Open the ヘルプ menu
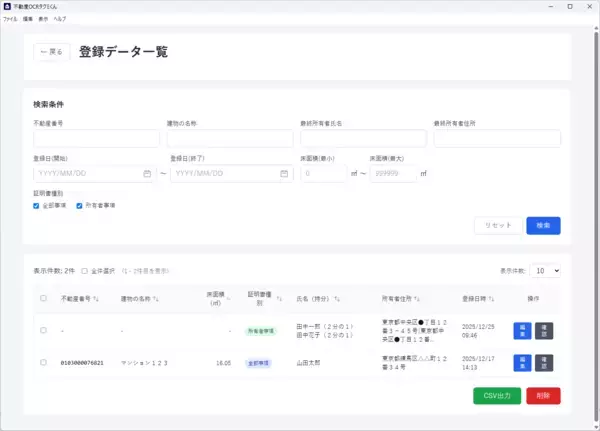600x431 pixels. 60,19
